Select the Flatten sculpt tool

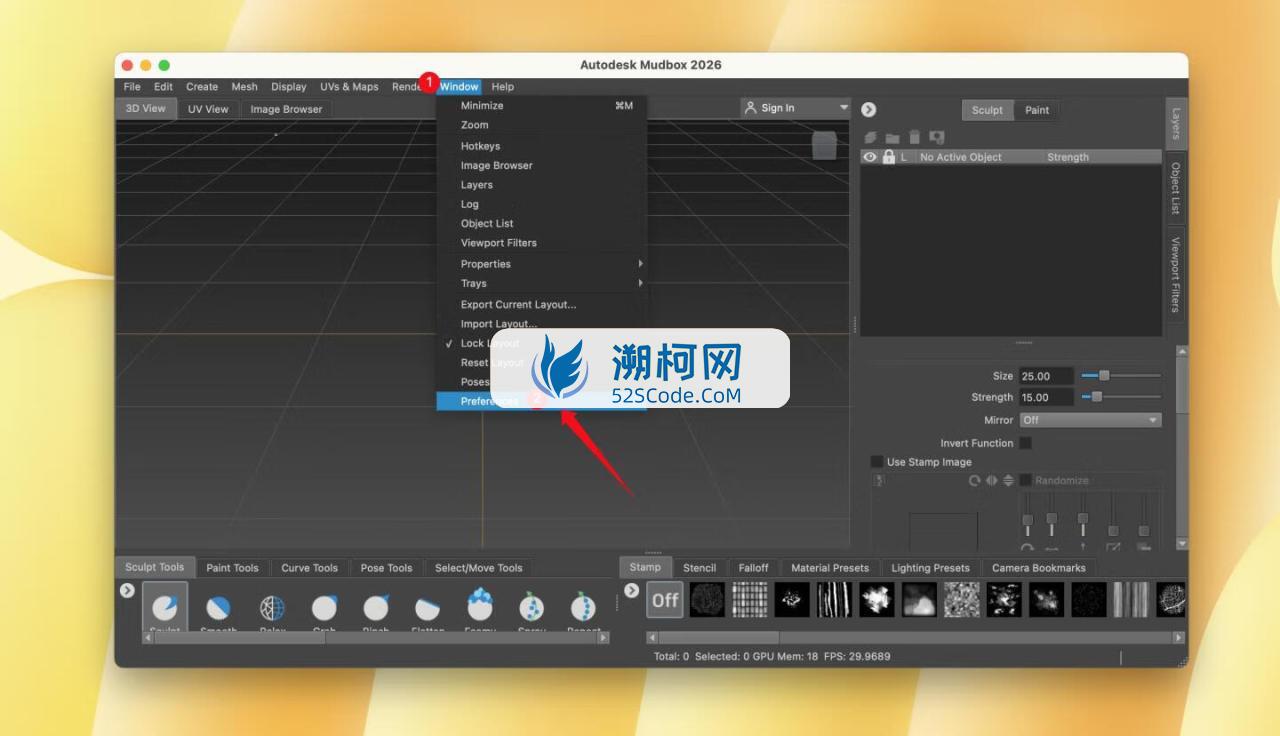click(x=428, y=609)
